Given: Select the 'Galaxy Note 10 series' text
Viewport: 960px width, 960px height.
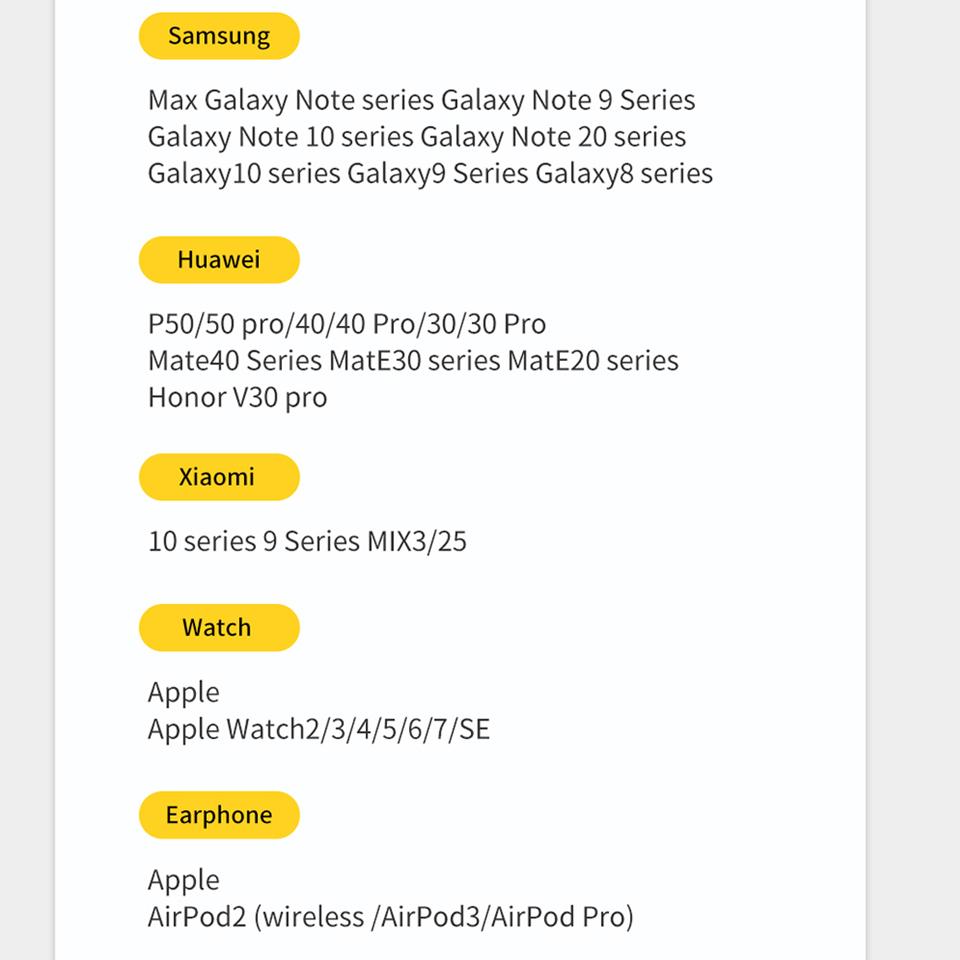Looking at the screenshot, I should coord(281,137).
